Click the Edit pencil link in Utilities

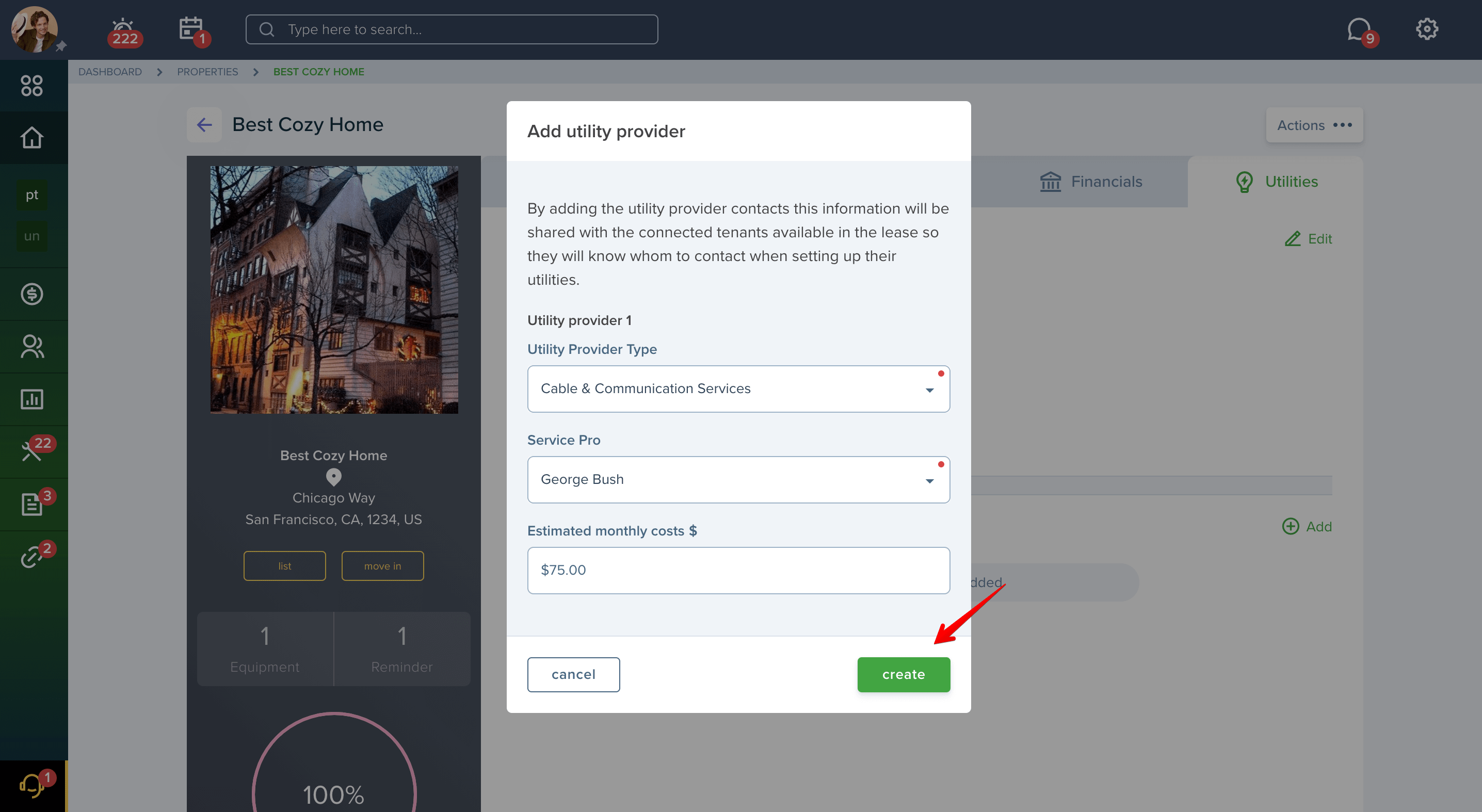point(1308,239)
